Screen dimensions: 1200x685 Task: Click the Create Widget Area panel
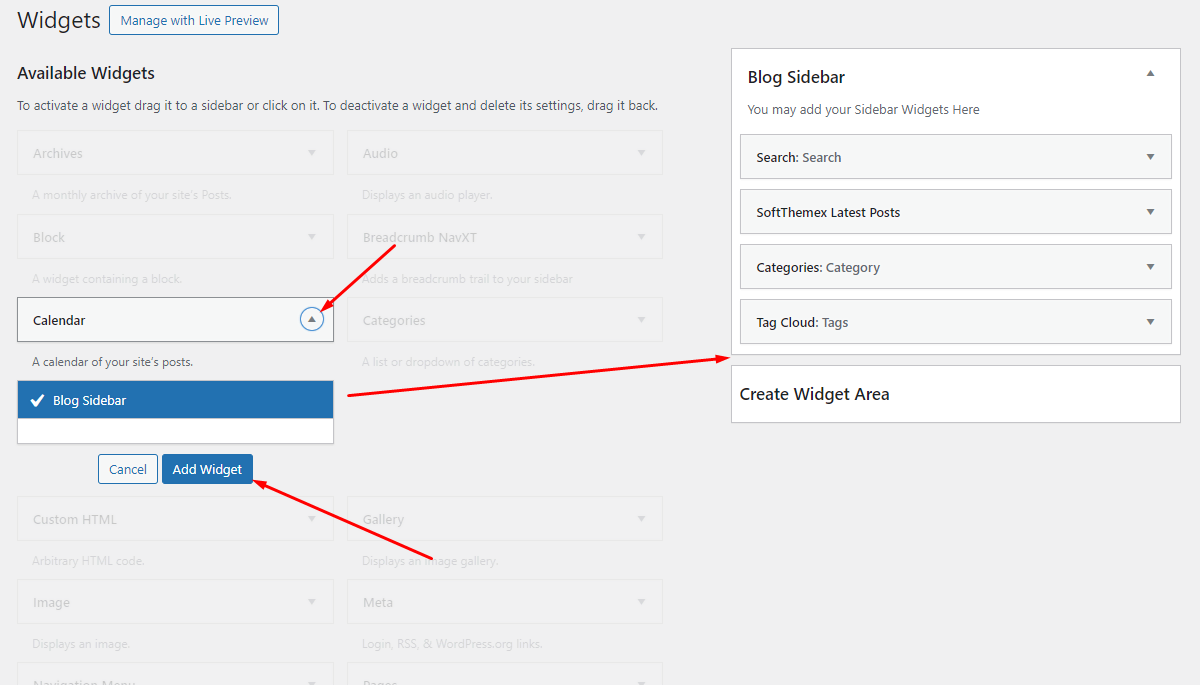(x=955, y=394)
